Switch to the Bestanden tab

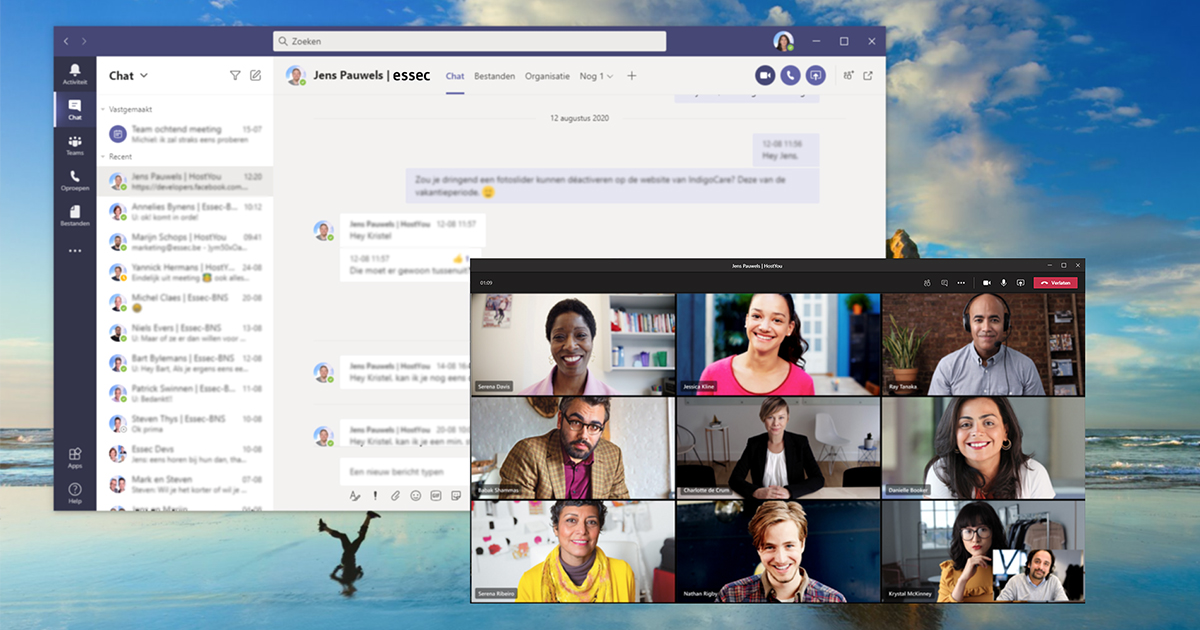[x=495, y=76]
